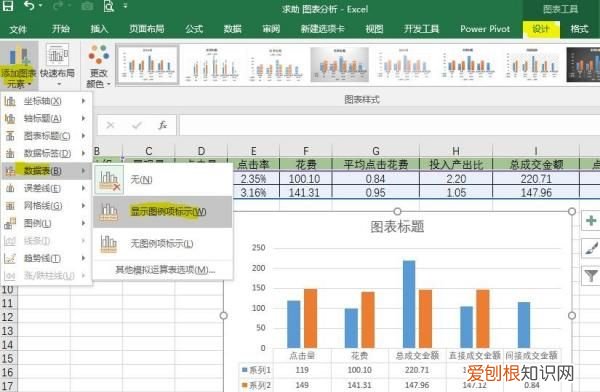Open the 网格线(G) submenu
600x392 pixels.
point(46,206)
